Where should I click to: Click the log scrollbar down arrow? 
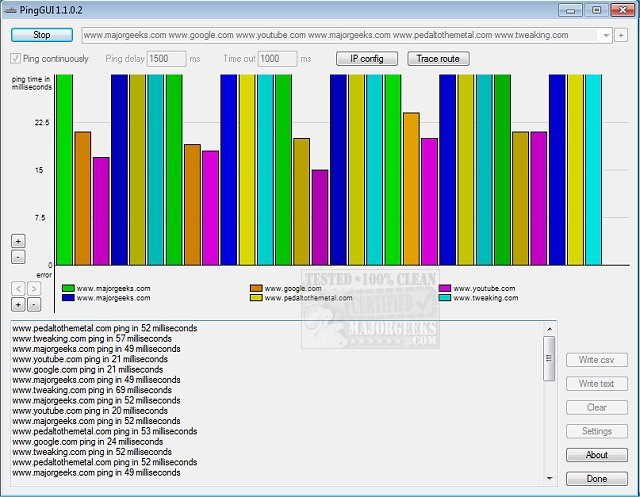coord(549,478)
